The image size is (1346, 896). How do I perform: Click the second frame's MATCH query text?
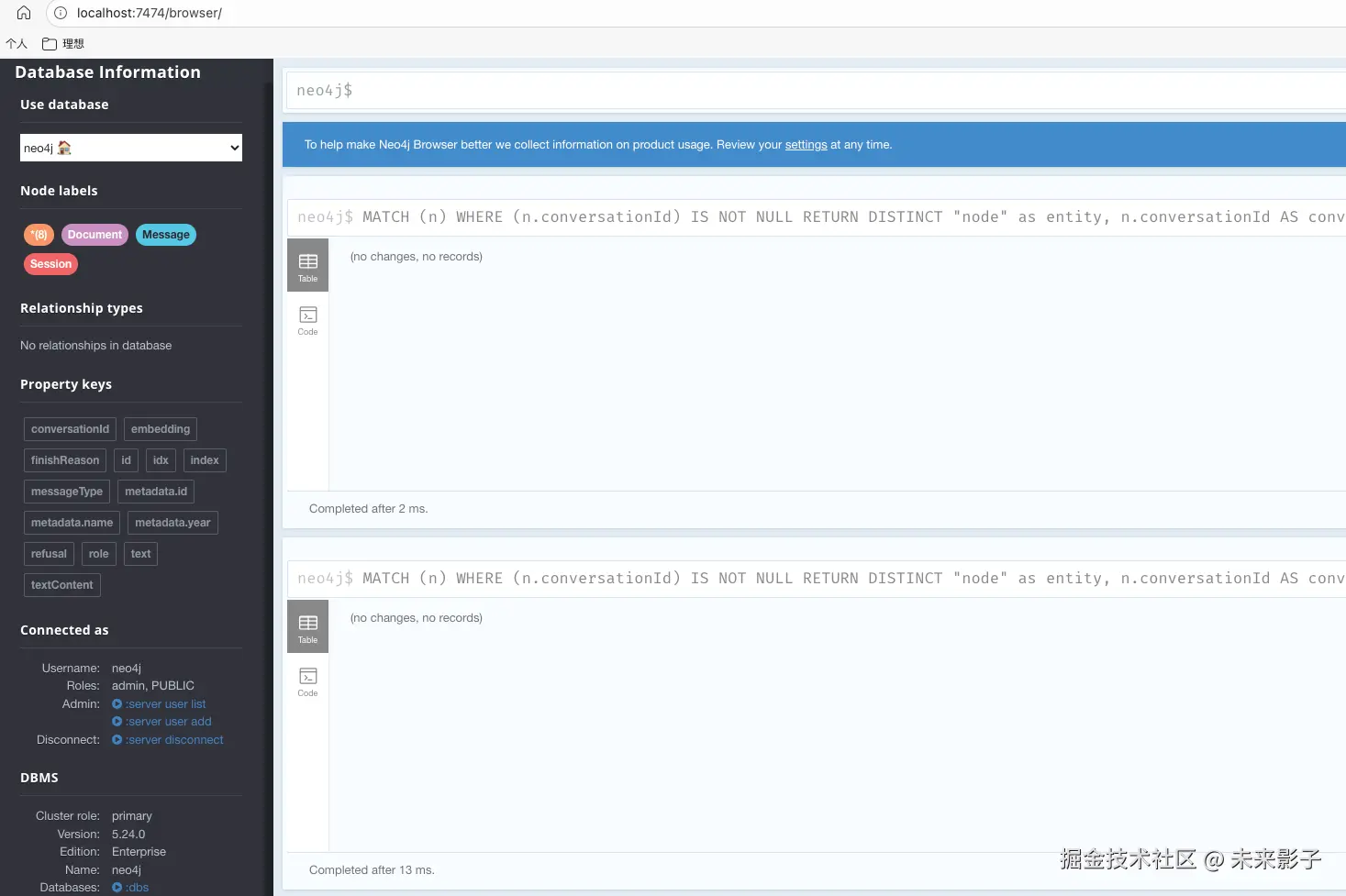coord(853,579)
